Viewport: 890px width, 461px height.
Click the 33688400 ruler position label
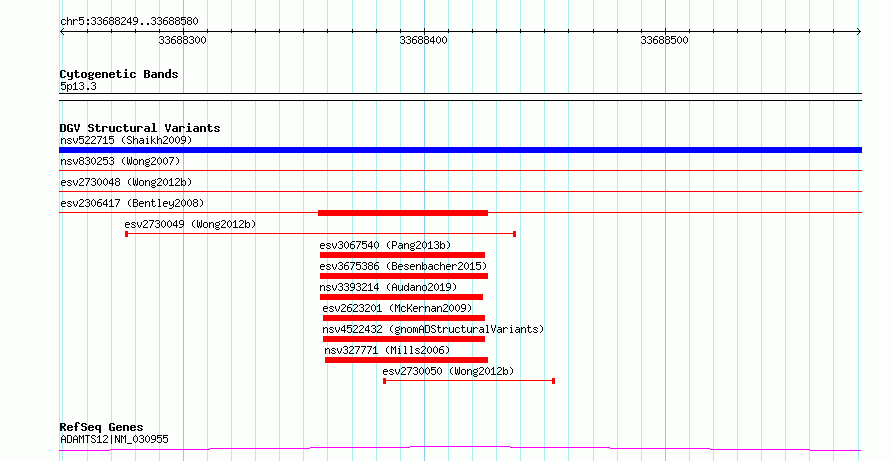(x=423, y=40)
